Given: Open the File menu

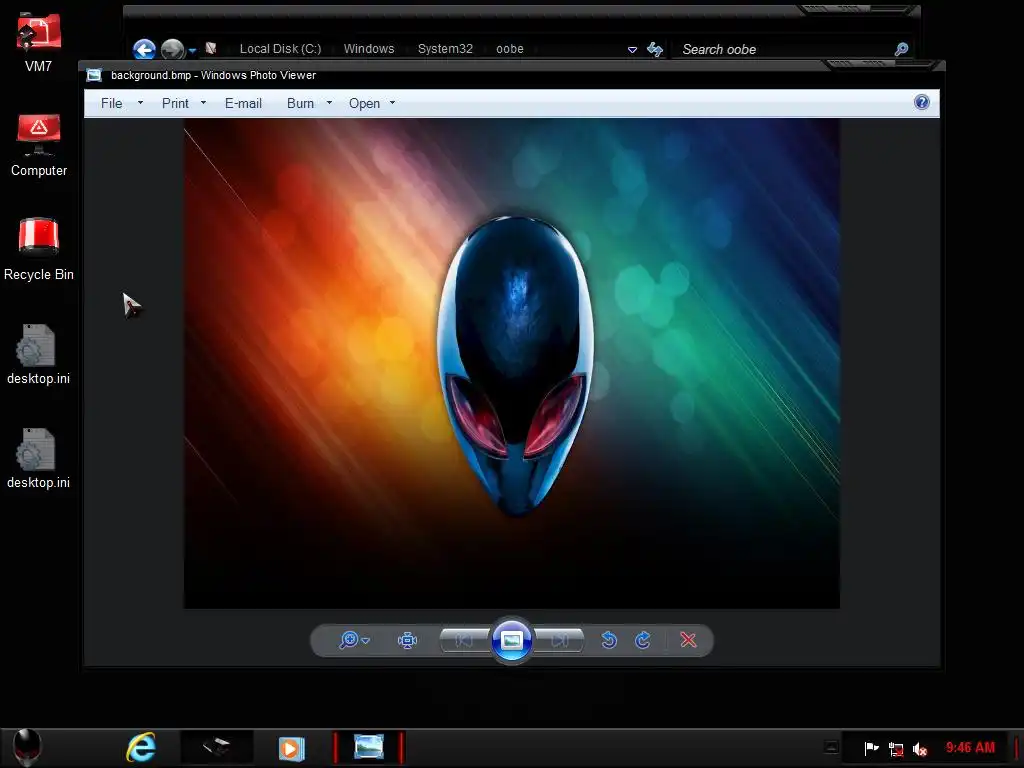Looking at the screenshot, I should click(112, 103).
